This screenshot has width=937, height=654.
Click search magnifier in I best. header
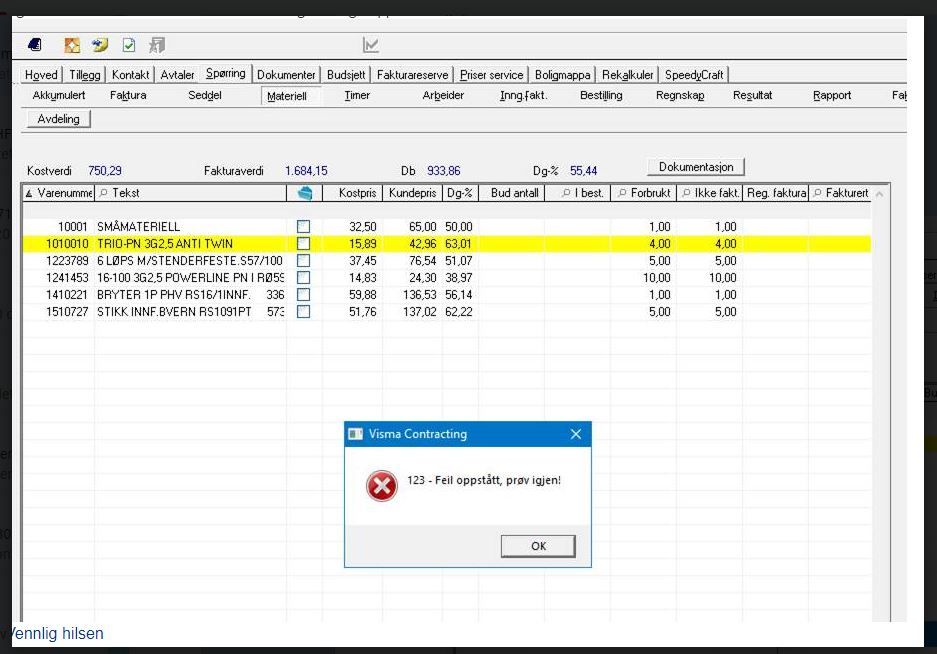point(566,192)
